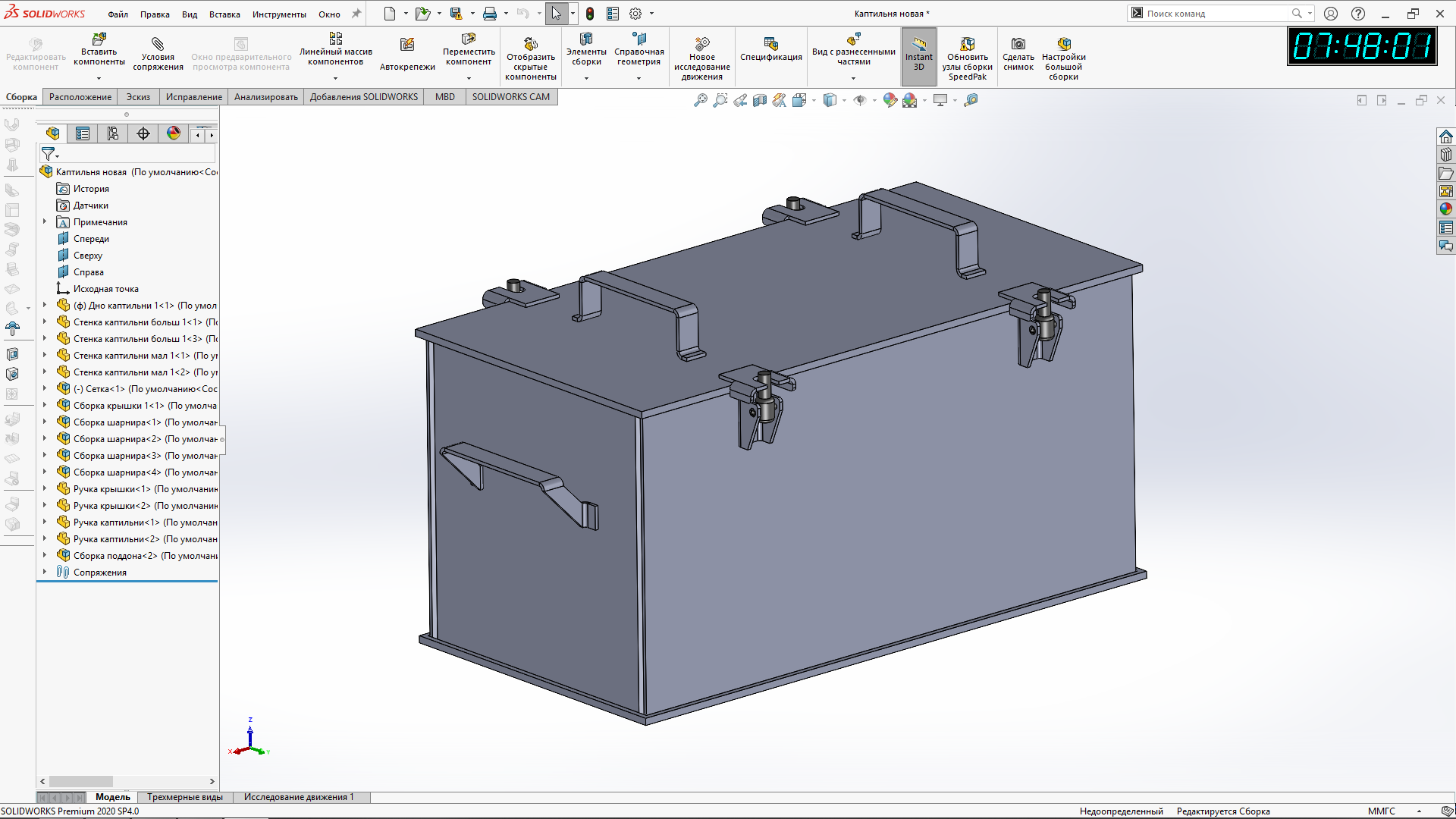Screen dimensions: 1456x819
Task: Click Недоопределенный status text
Action: point(1122,811)
